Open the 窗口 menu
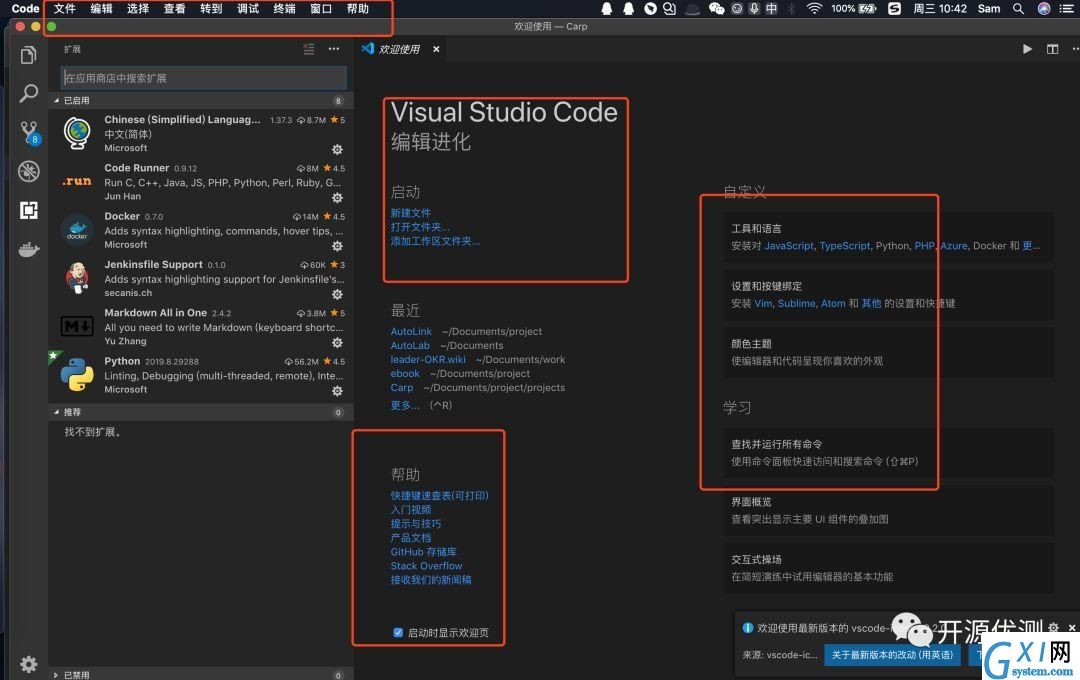 click(x=321, y=9)
